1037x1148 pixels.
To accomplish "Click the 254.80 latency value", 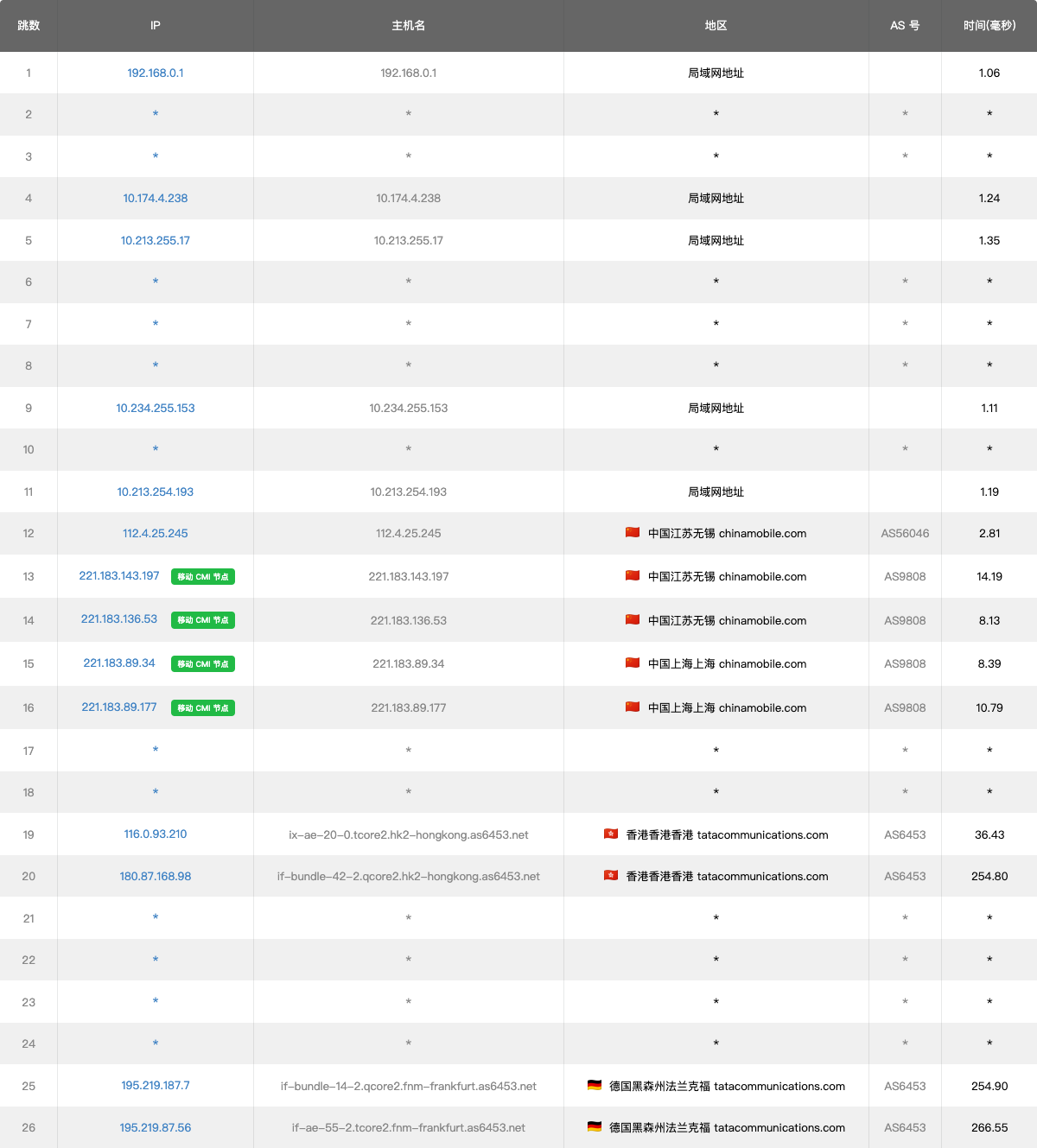I will tap(989, 876).
